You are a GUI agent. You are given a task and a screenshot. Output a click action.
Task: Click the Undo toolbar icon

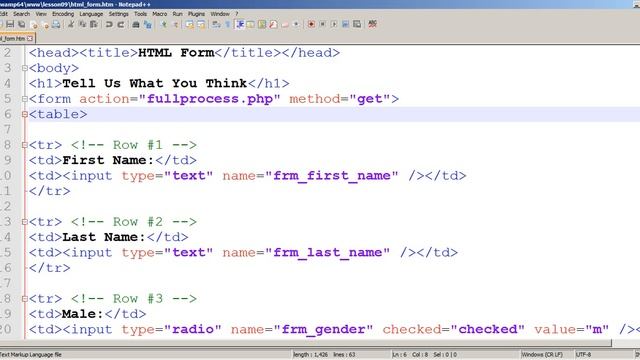[x=109, y=24]
